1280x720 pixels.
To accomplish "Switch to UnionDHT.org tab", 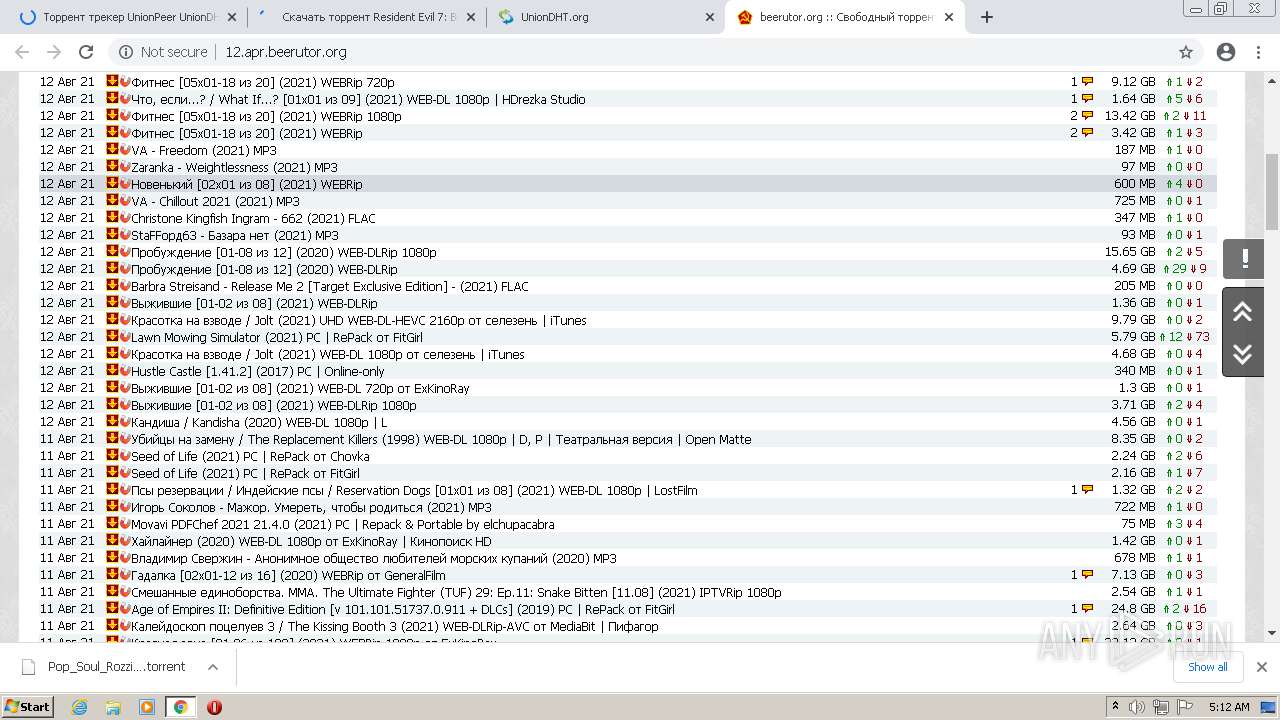I will coord(607,17).
